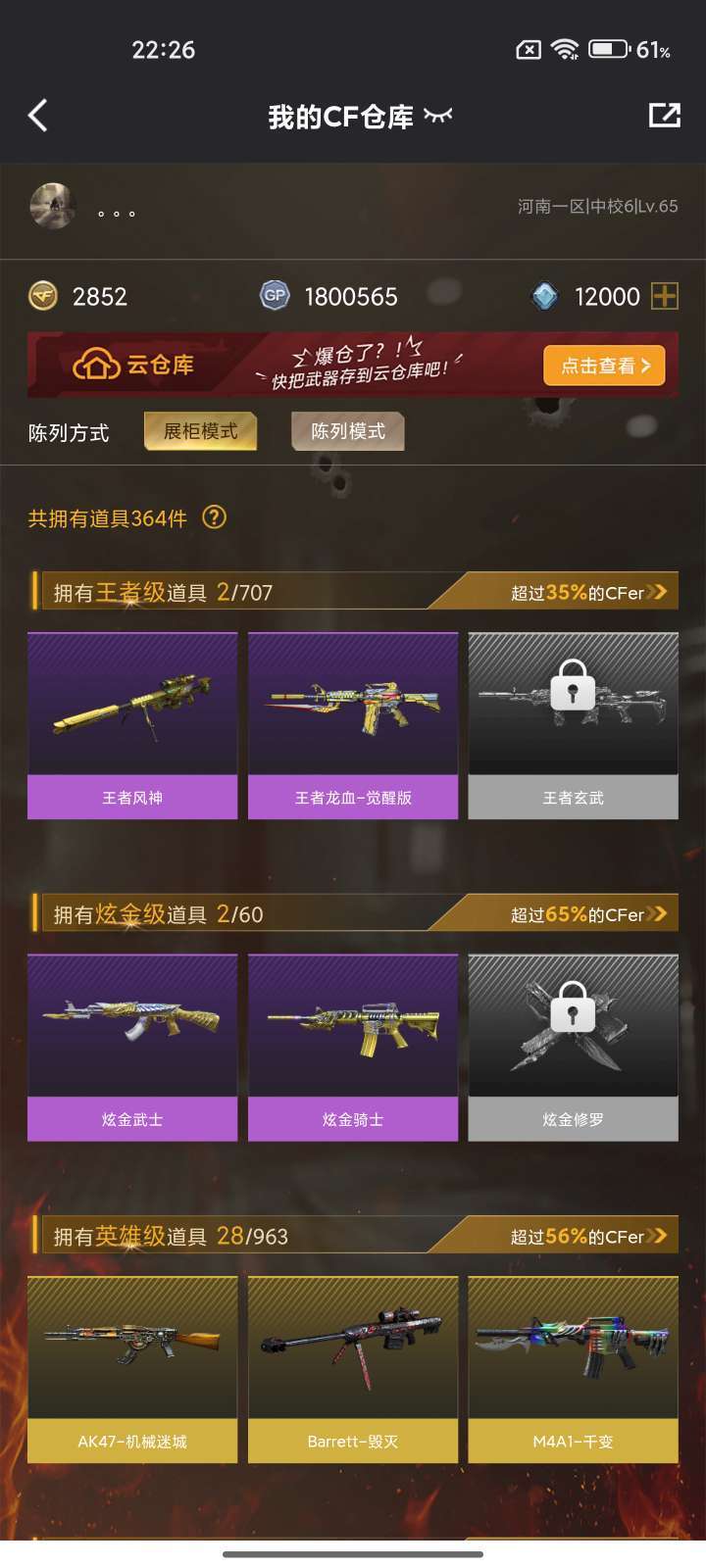Open the 炫金武士 weapon card
706x1568 pixels.
[x=132, y=1048]
